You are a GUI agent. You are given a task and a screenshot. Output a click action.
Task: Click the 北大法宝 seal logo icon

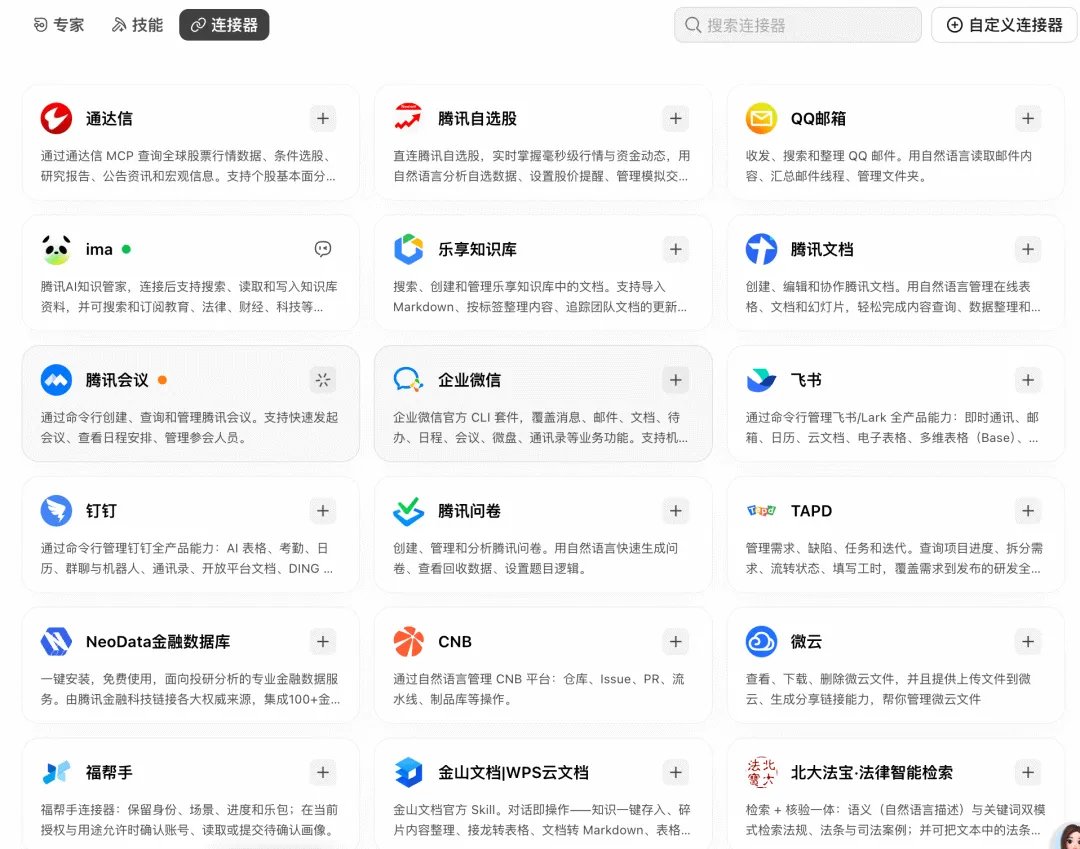point(761,773)
